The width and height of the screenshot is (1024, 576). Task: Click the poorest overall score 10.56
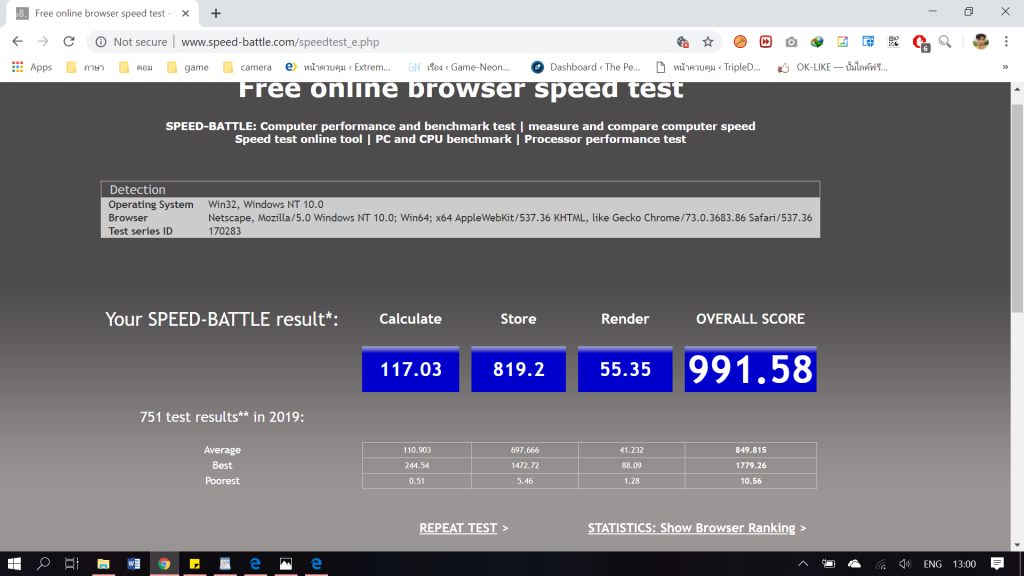[x=750, y=481]
